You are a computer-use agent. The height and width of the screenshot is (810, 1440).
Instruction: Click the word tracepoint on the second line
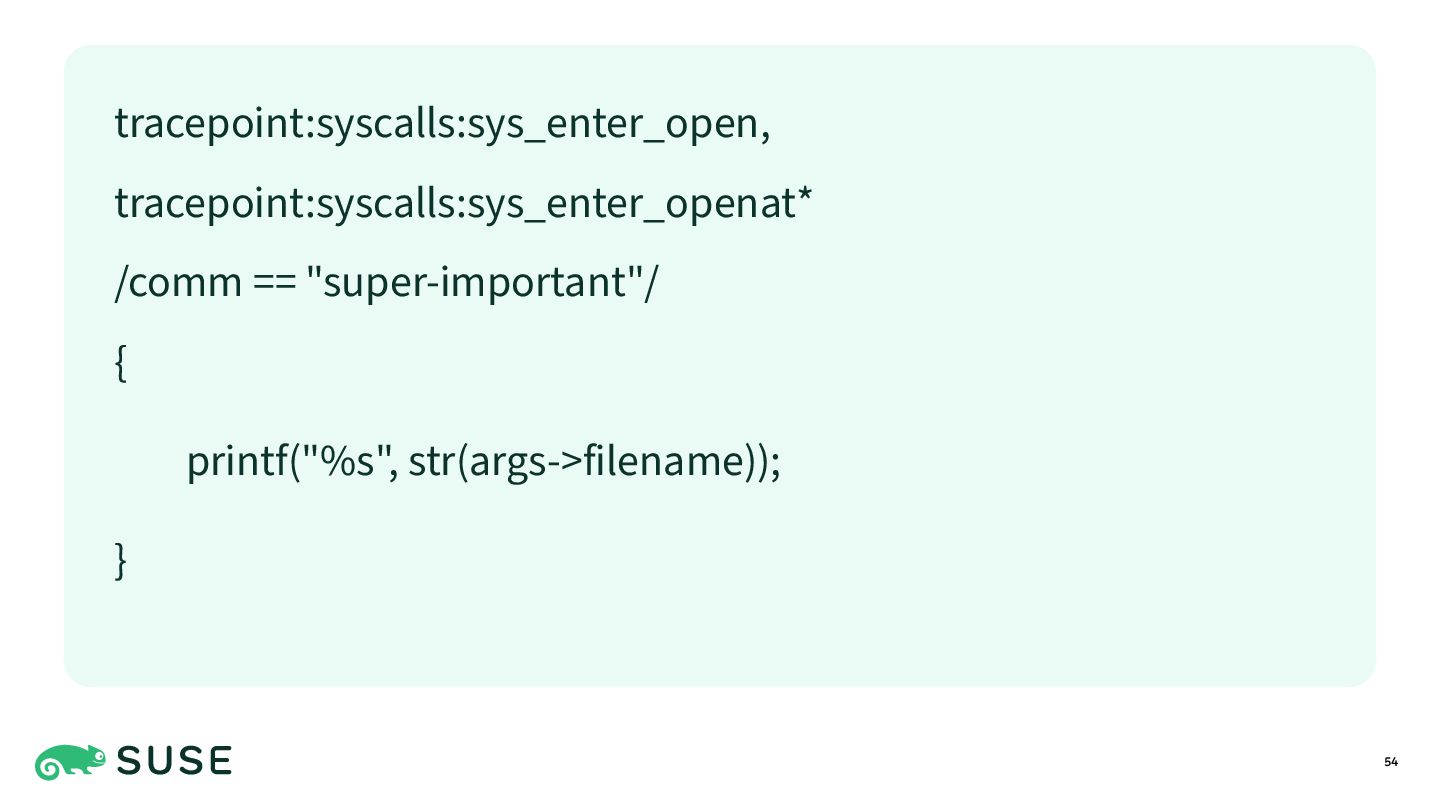[211, 204]
